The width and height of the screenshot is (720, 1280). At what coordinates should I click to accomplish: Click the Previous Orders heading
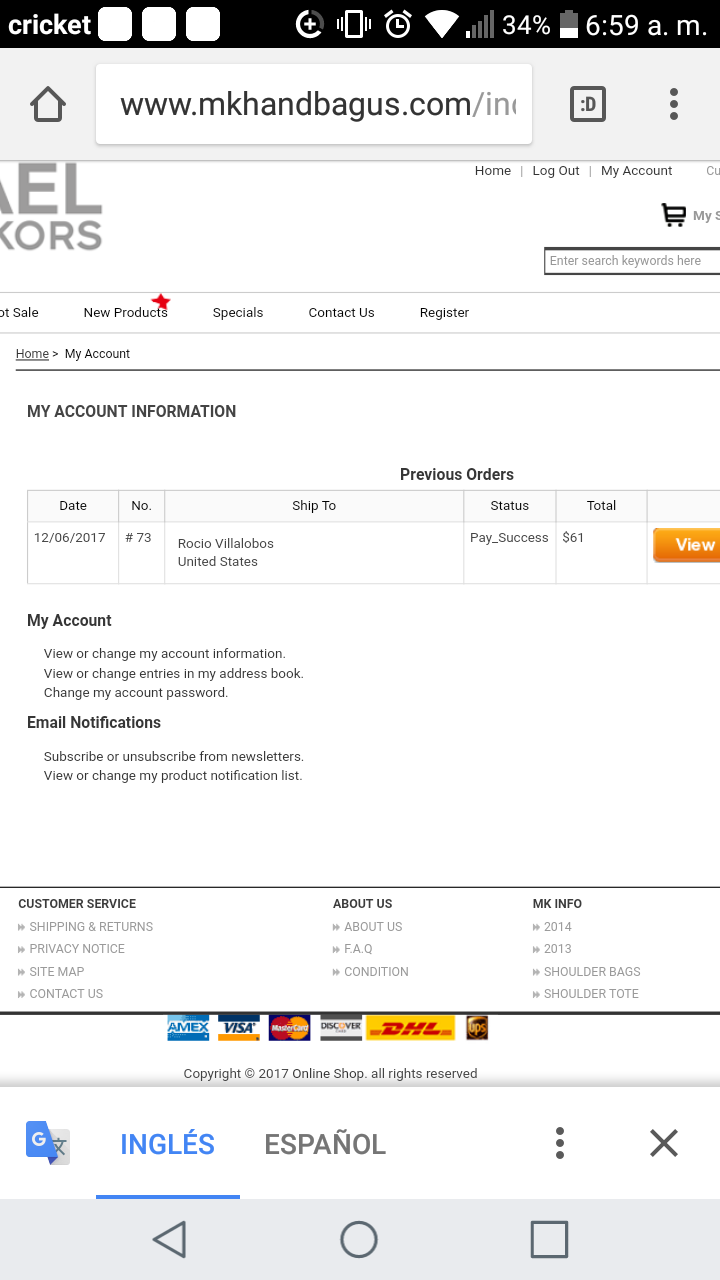457,475
